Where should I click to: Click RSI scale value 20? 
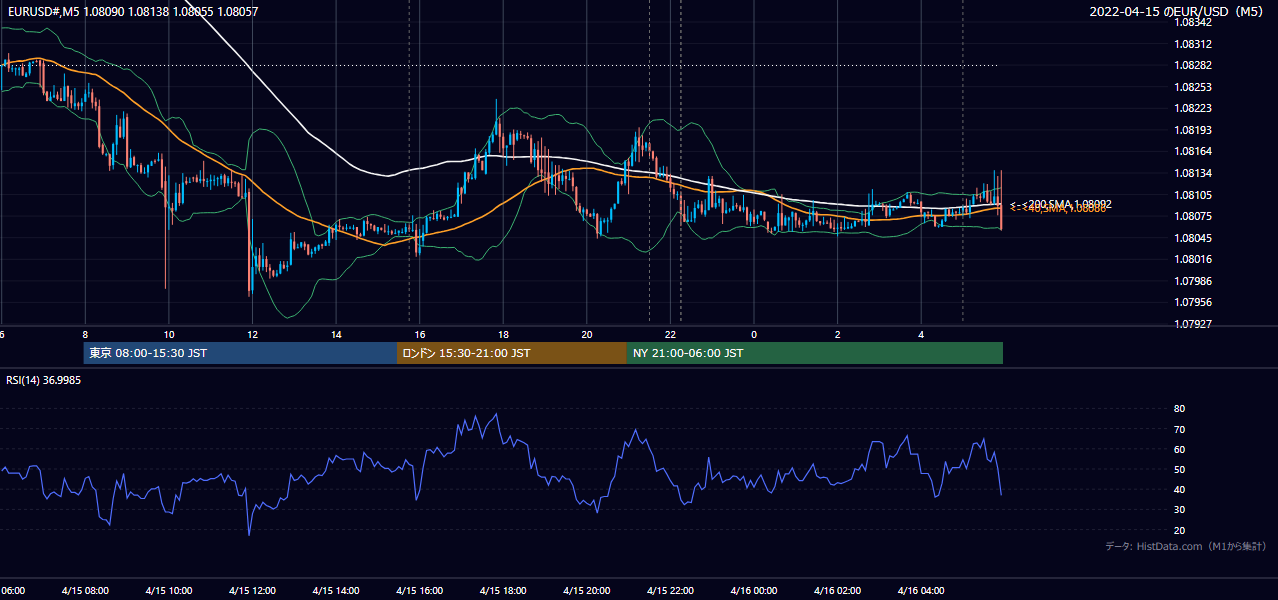(1179, 531)
